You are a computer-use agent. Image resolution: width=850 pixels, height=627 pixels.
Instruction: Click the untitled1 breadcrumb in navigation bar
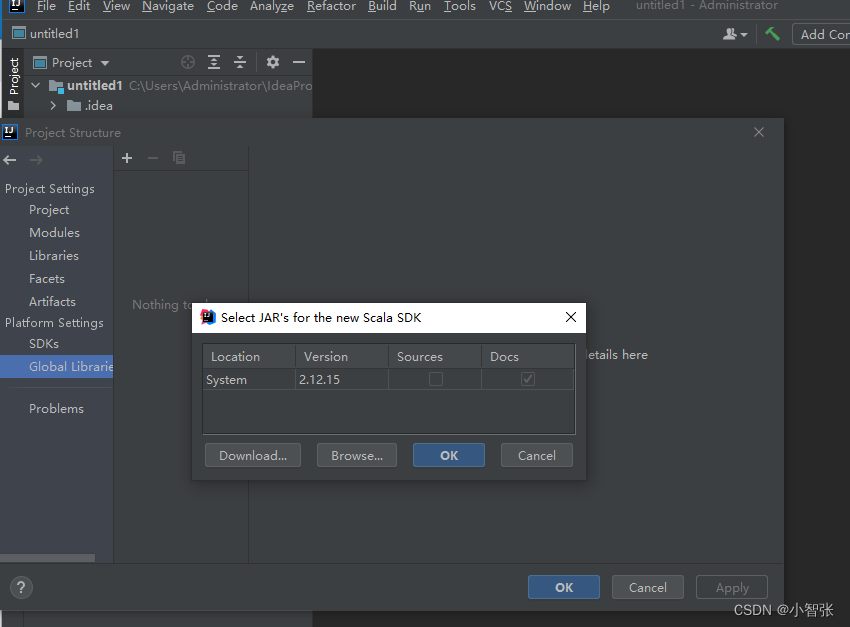[x=46, y=34]
